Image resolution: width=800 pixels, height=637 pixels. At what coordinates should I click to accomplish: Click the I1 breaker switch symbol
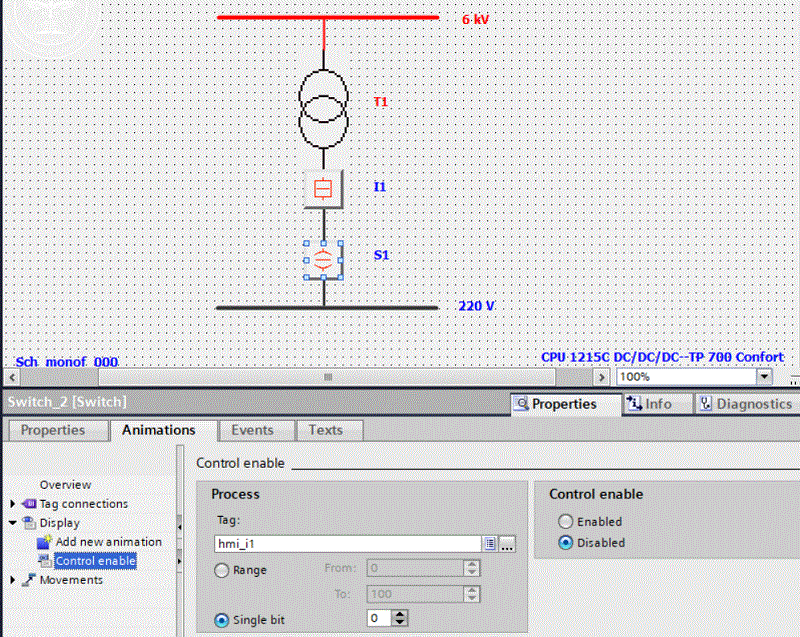[323, 188]
